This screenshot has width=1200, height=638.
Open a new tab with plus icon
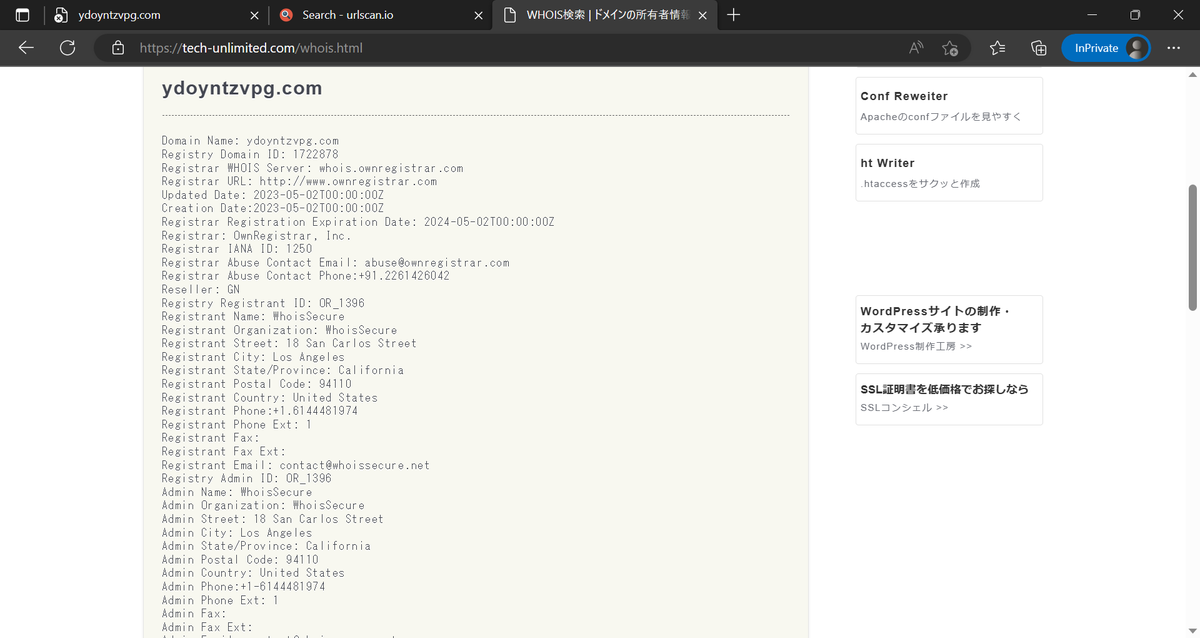734,15
